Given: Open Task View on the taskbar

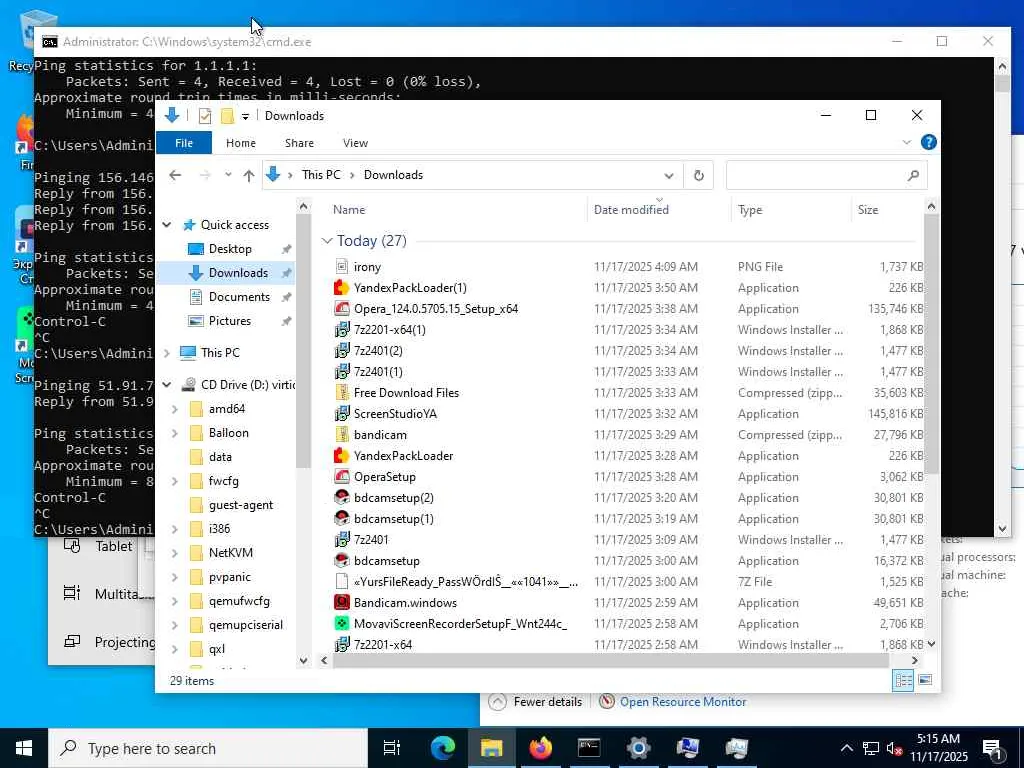Looking at the screenshot, I should tap(391, 748).
